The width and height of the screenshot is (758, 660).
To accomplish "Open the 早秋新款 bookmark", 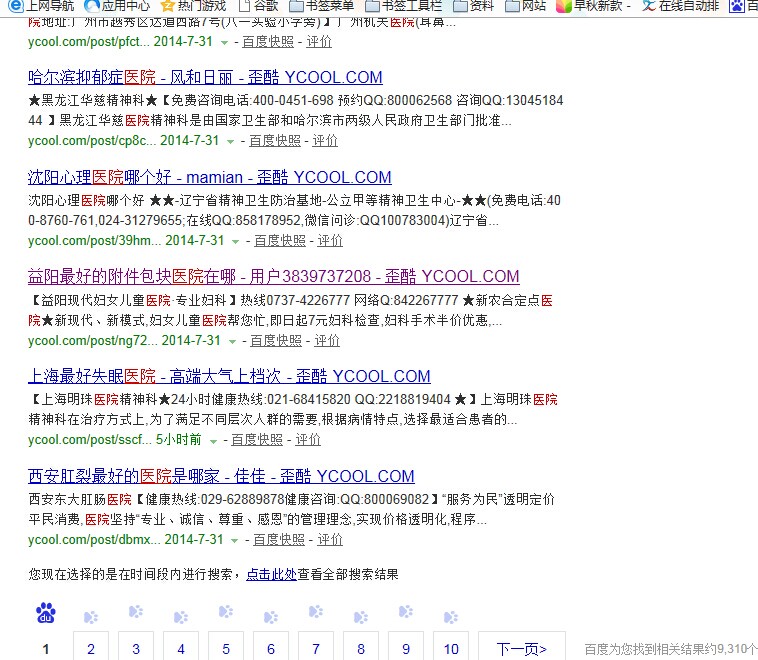I will [x=594, y=6].
